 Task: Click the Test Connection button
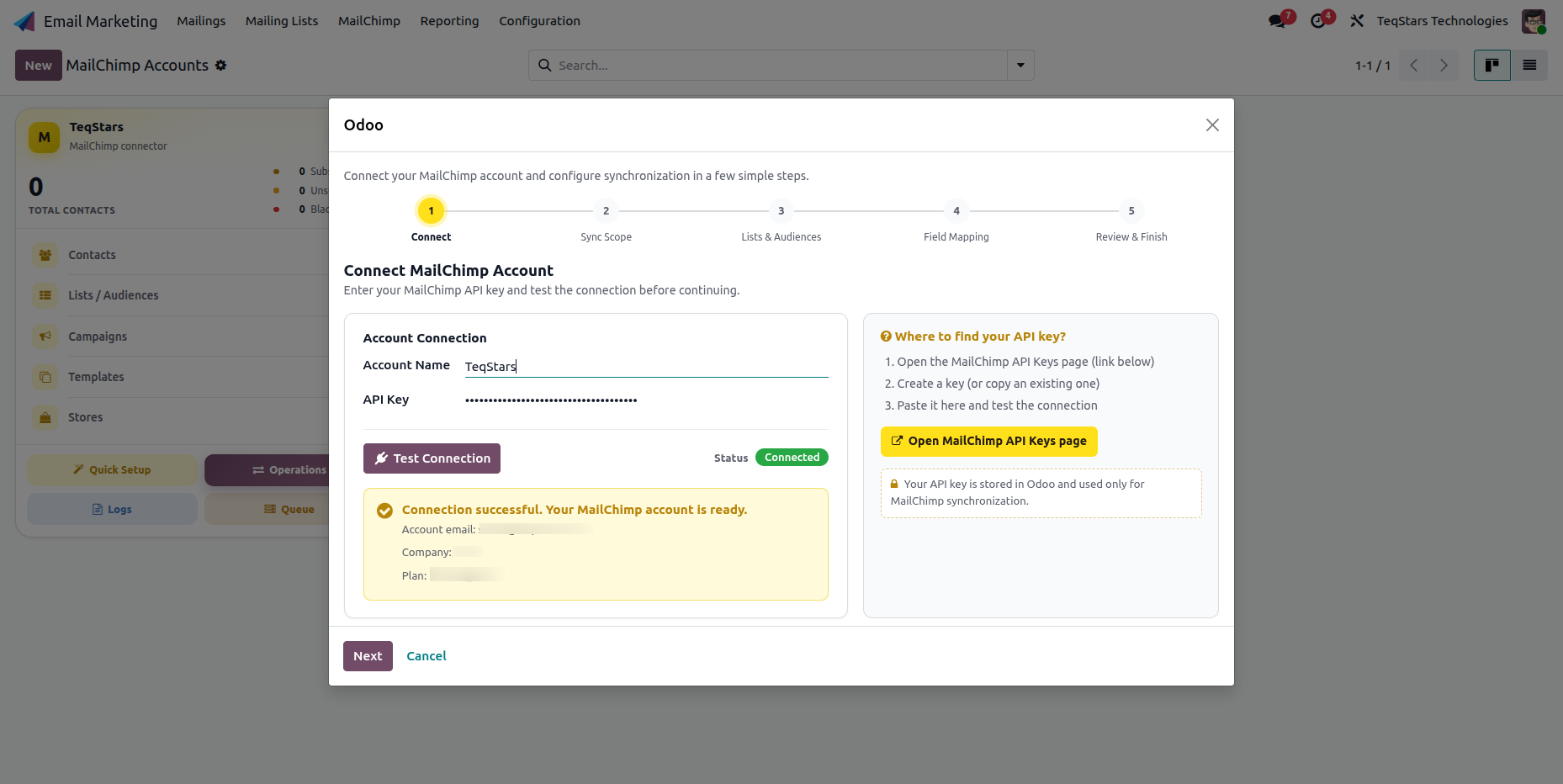click(432, 458)
